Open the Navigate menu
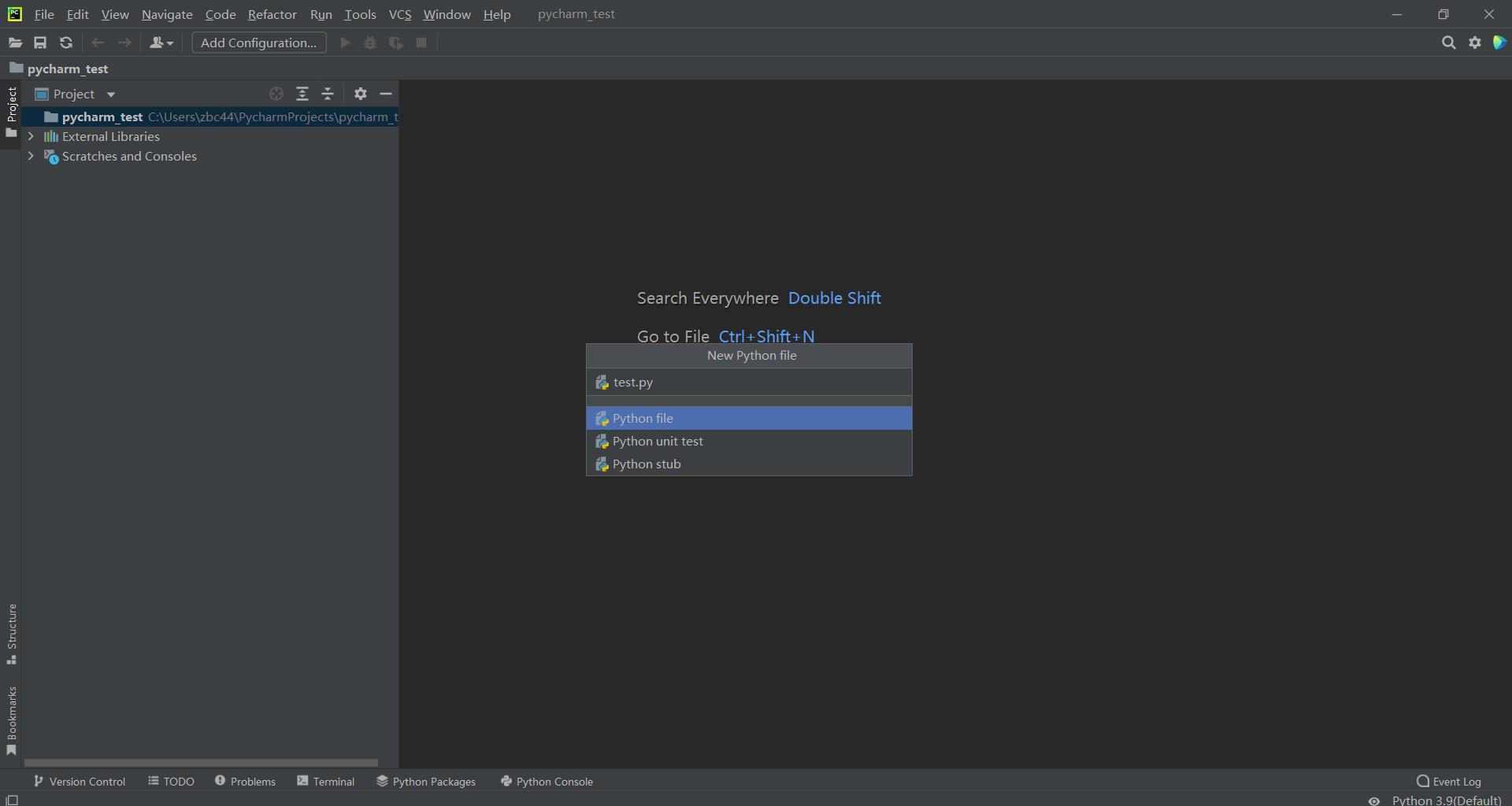 coord(167,14)
